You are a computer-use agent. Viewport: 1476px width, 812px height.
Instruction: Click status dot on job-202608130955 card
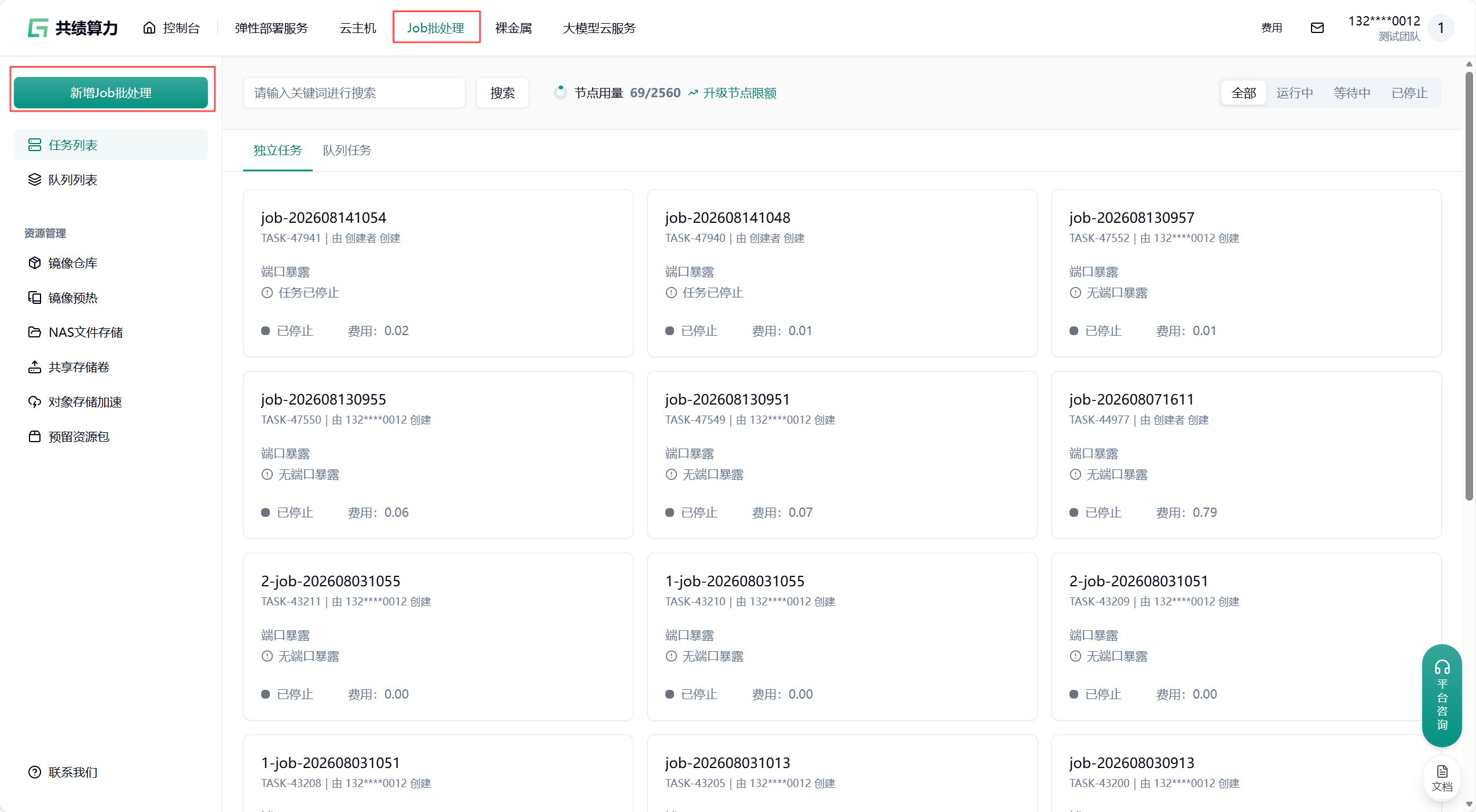[x=266, y=513]
